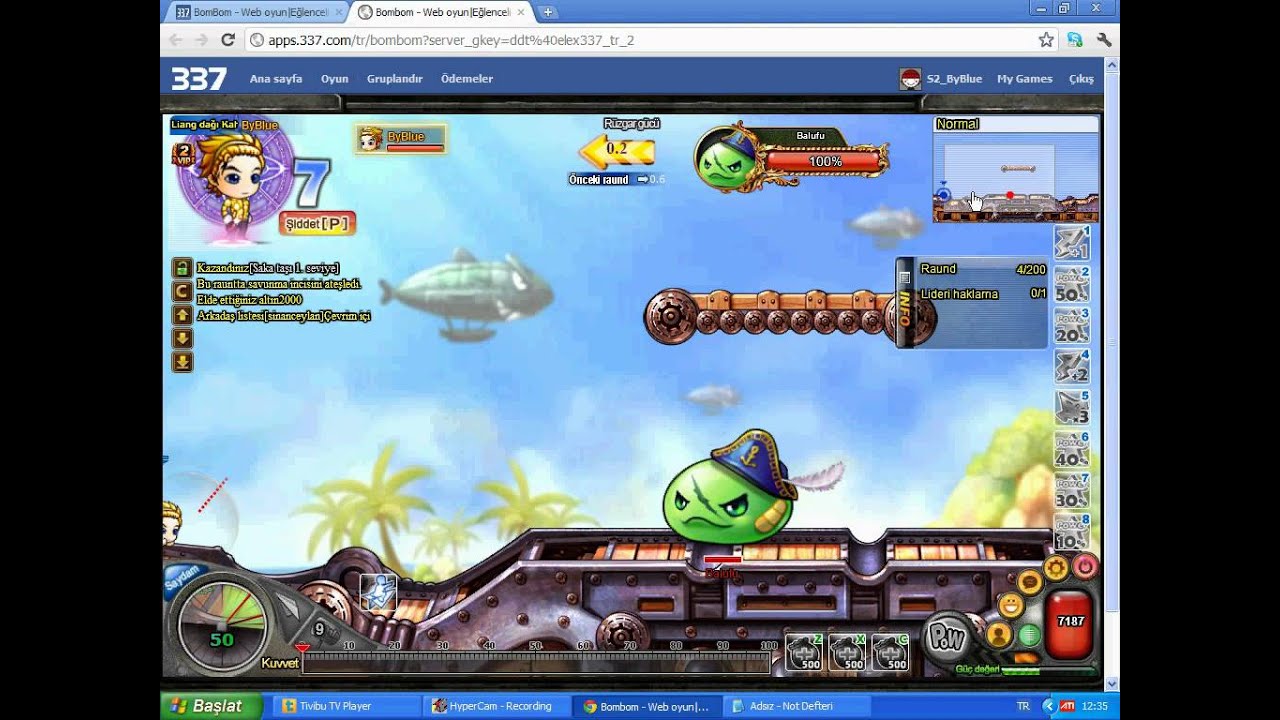Collapse the INFO side tab
This screenshot has width=1280, height=720.
[x=904, y=302]
